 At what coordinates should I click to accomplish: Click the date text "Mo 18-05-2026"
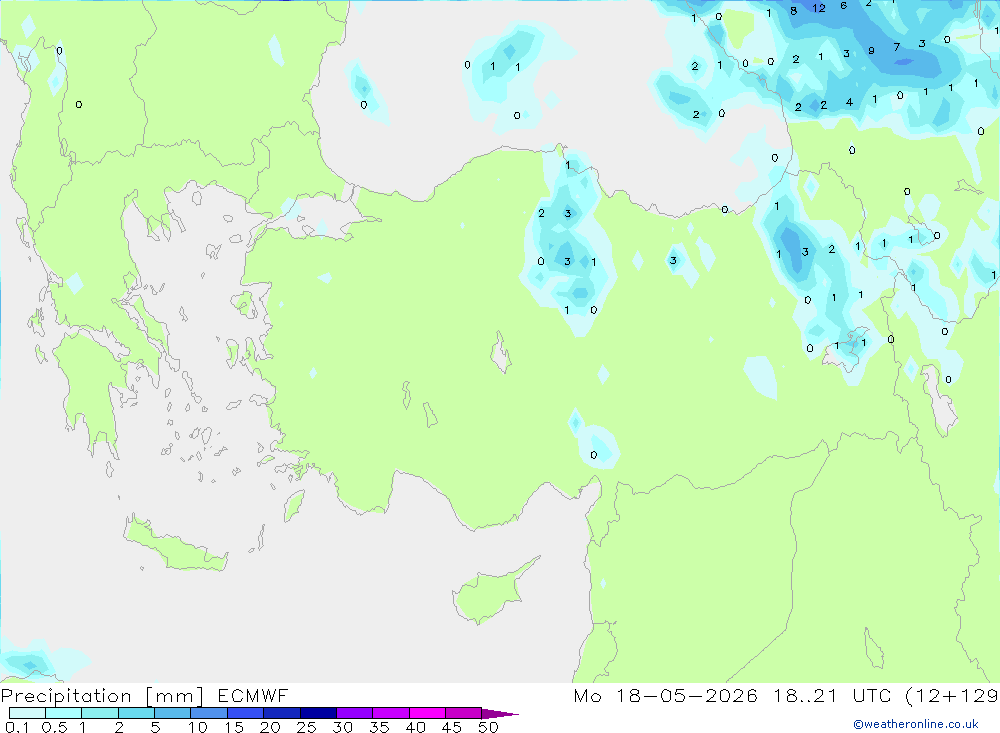(665, 695)
